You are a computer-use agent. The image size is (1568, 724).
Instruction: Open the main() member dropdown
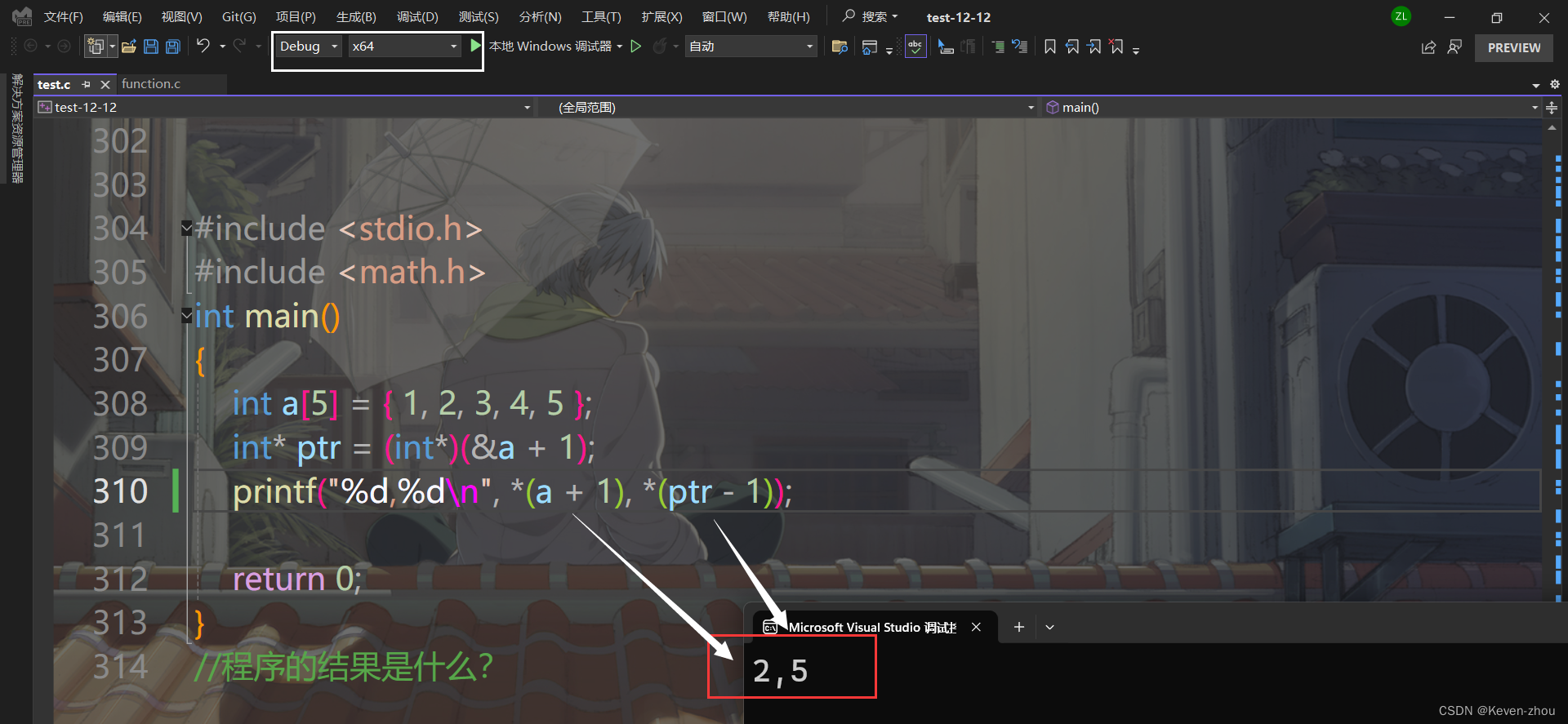(1291, 107)
